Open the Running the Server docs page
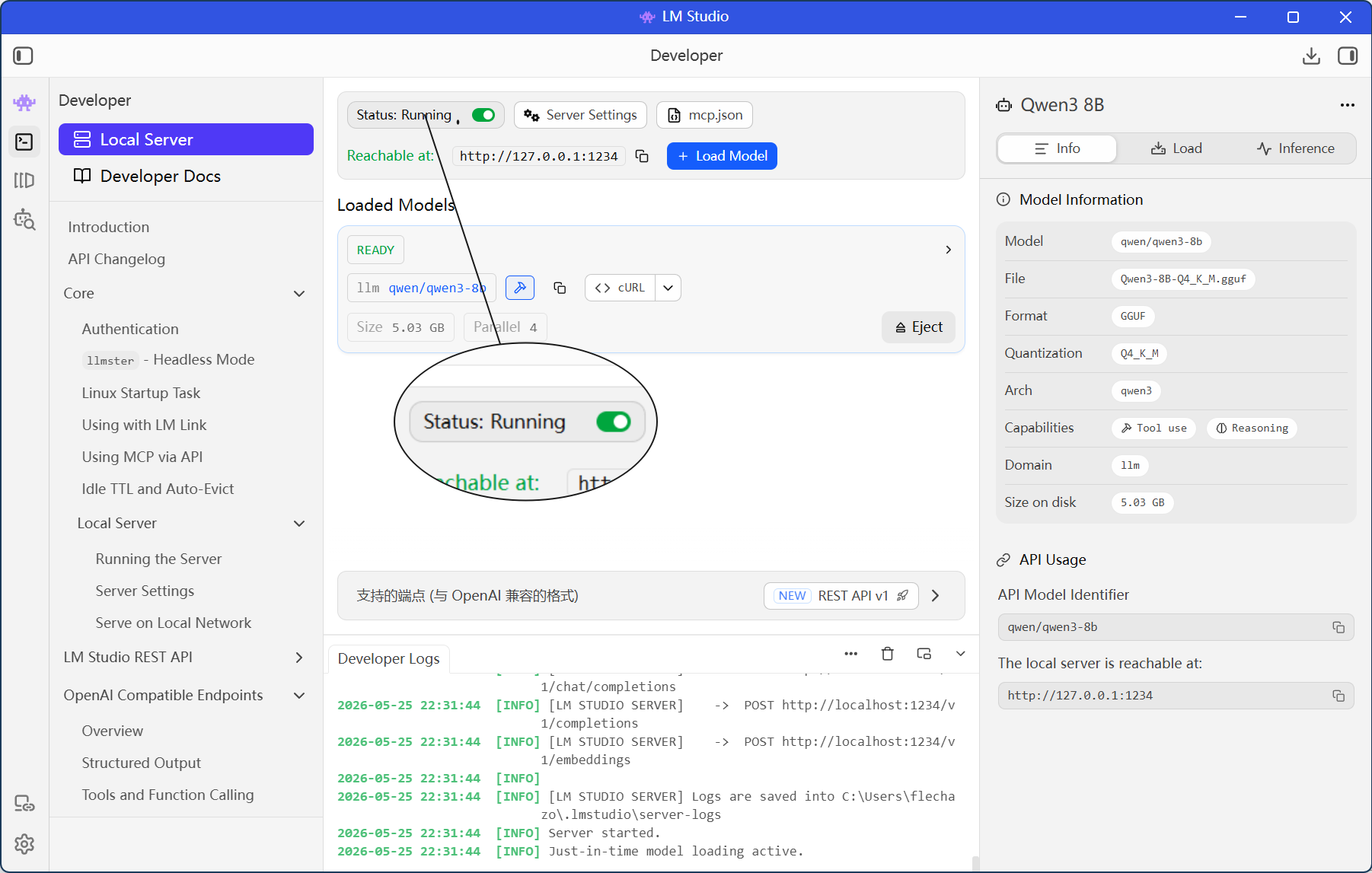The height and width of the screenshot is (873, 1372). point(158,559)
